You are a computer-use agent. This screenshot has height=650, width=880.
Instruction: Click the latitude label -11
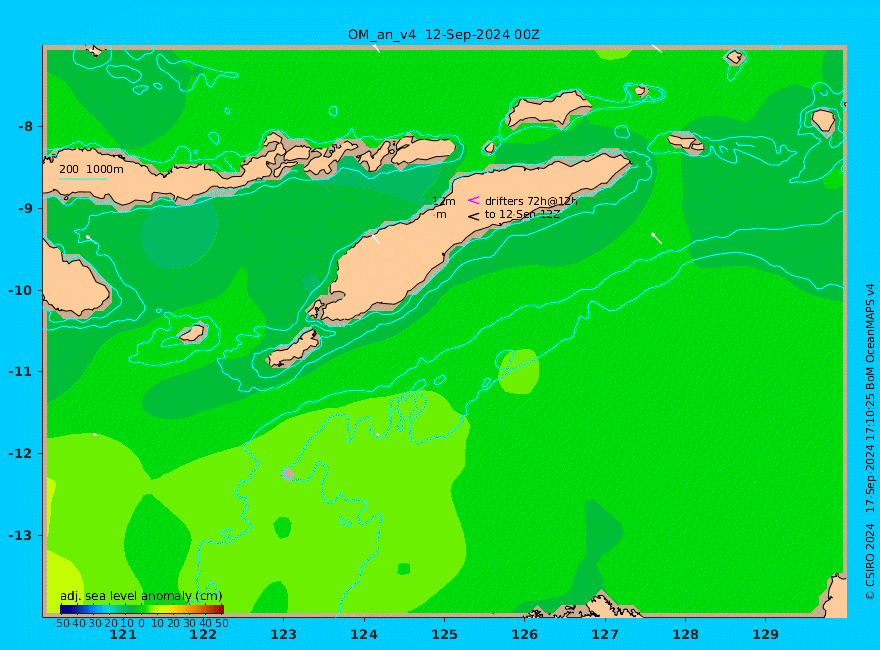[x=21, y=372]
